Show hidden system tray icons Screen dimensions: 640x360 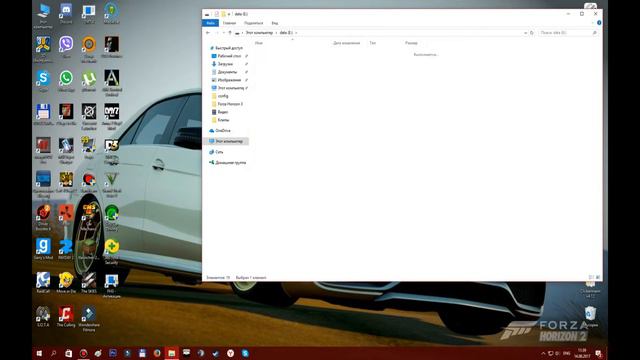coord(543,353)
